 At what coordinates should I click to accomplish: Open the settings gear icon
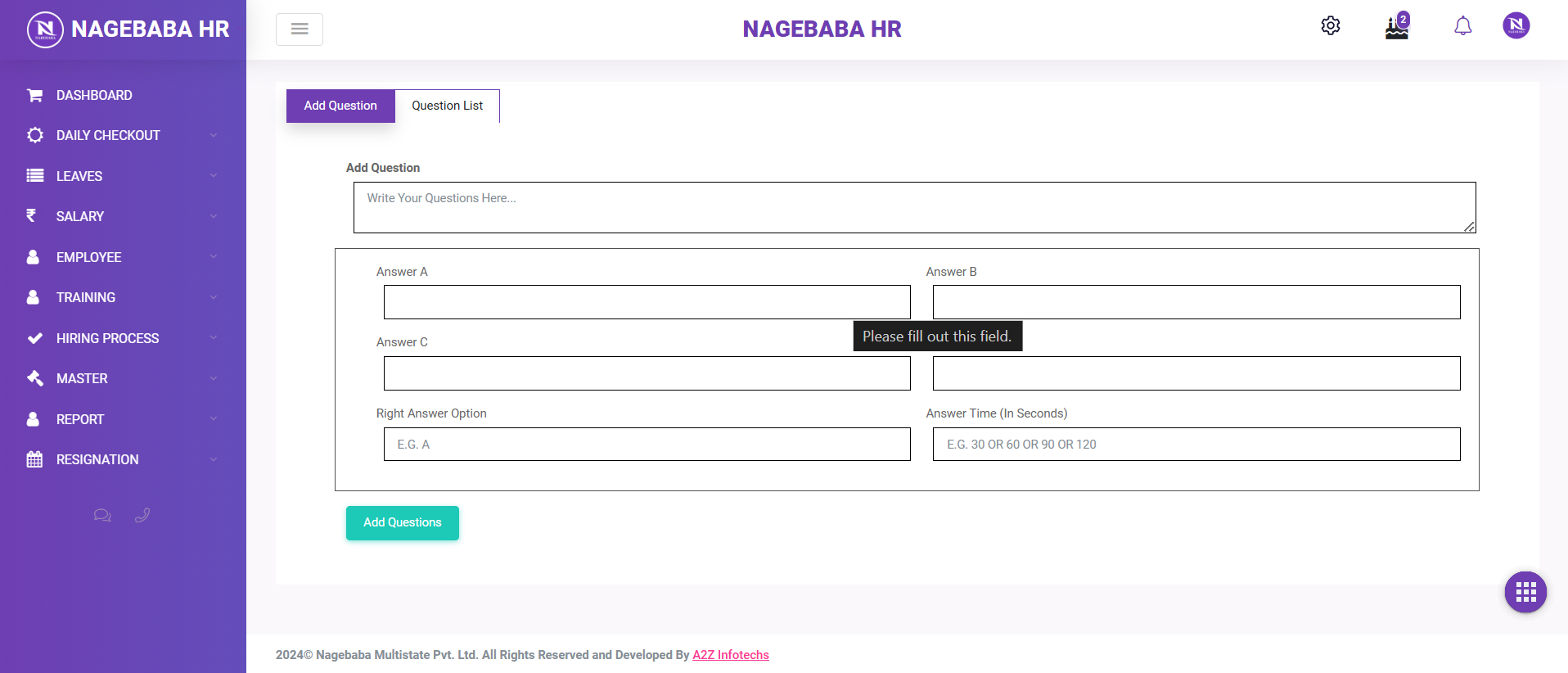pos(1331,26)
